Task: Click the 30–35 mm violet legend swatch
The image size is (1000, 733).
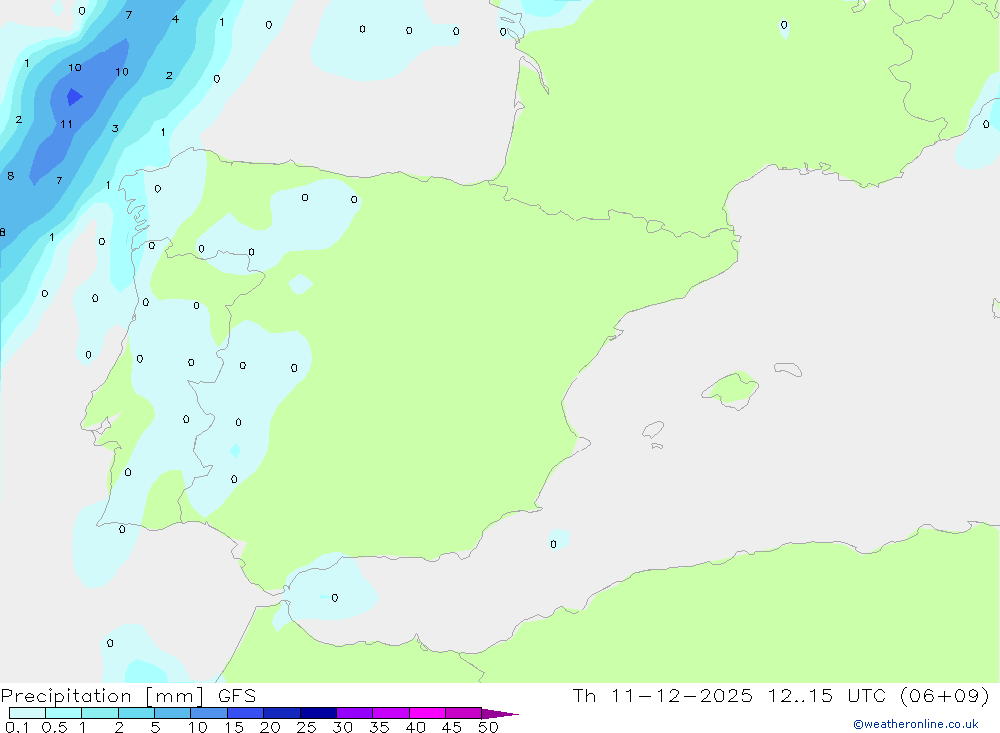Action: point(355,713)
